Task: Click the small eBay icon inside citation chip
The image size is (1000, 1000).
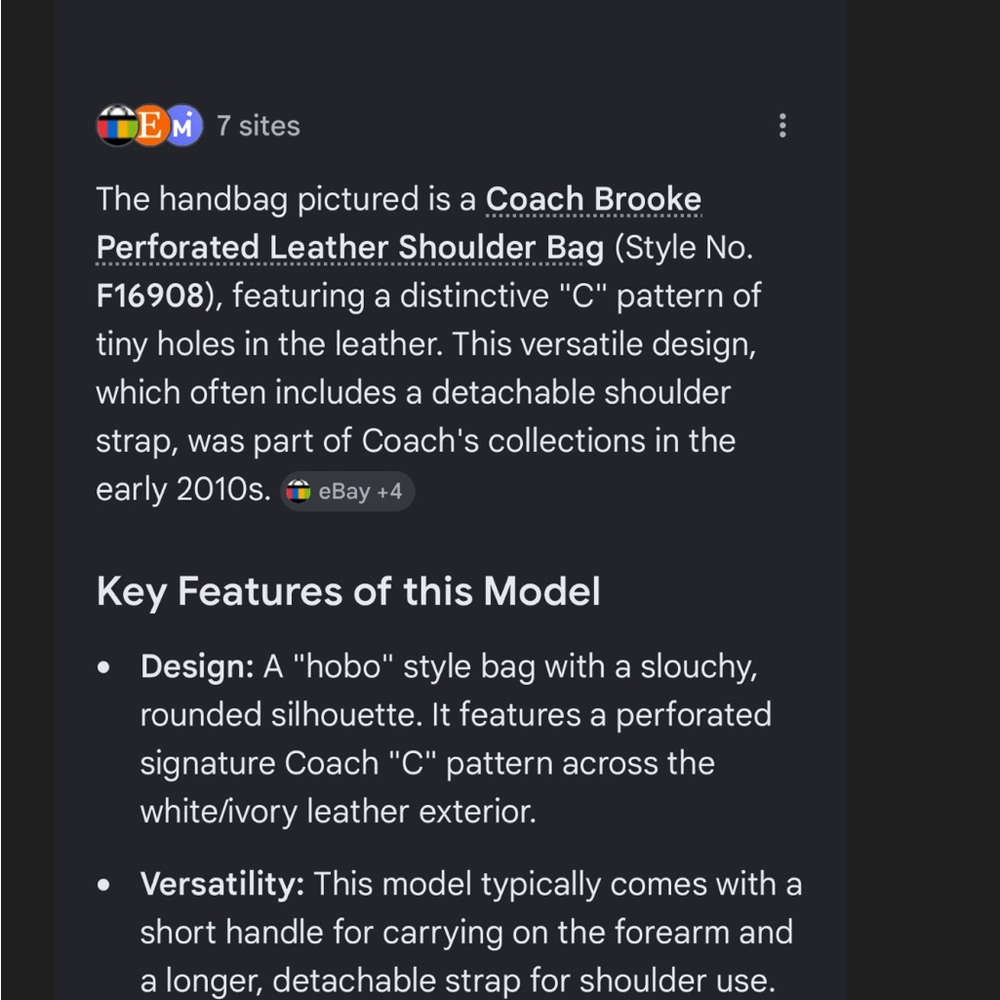Action: [298, 491]
